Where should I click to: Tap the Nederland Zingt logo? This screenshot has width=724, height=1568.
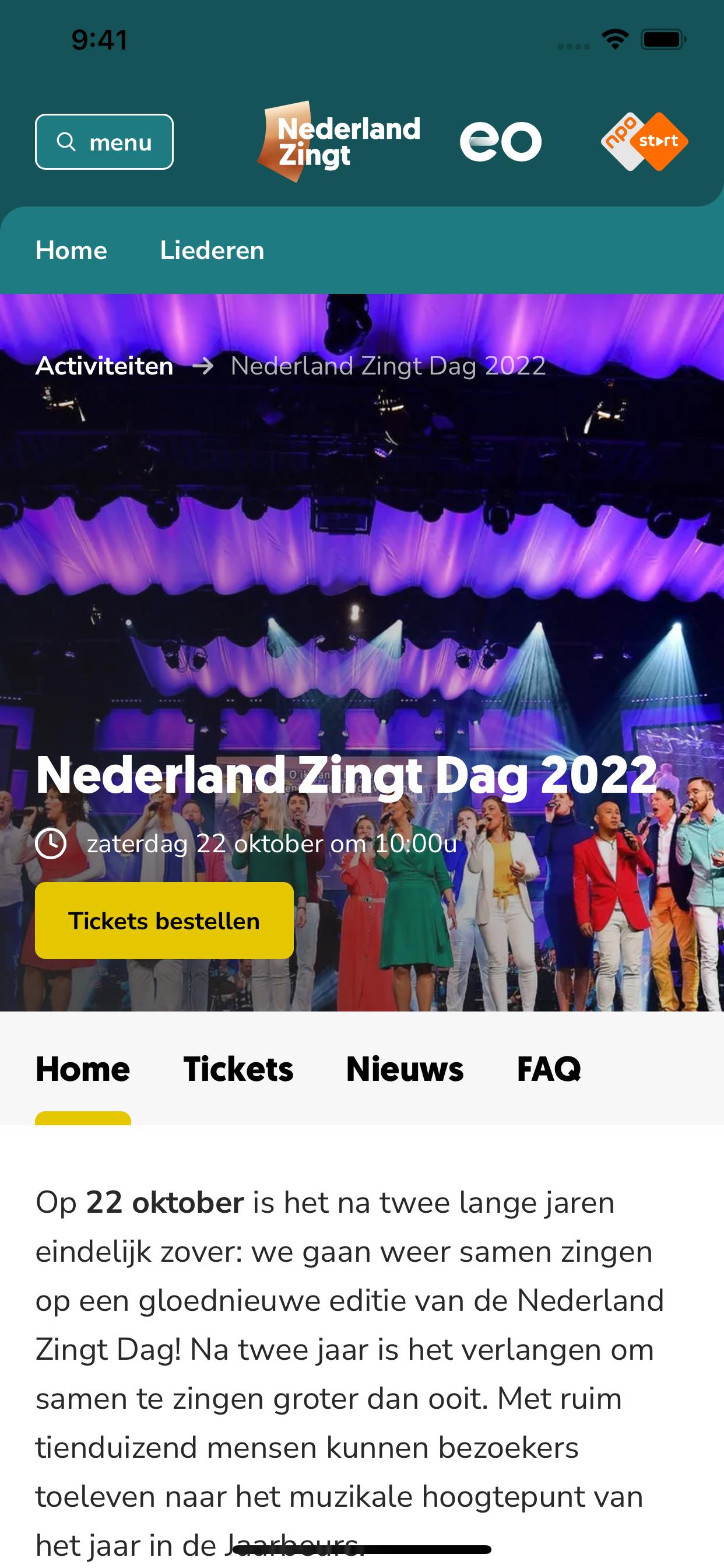pos(339,142)
